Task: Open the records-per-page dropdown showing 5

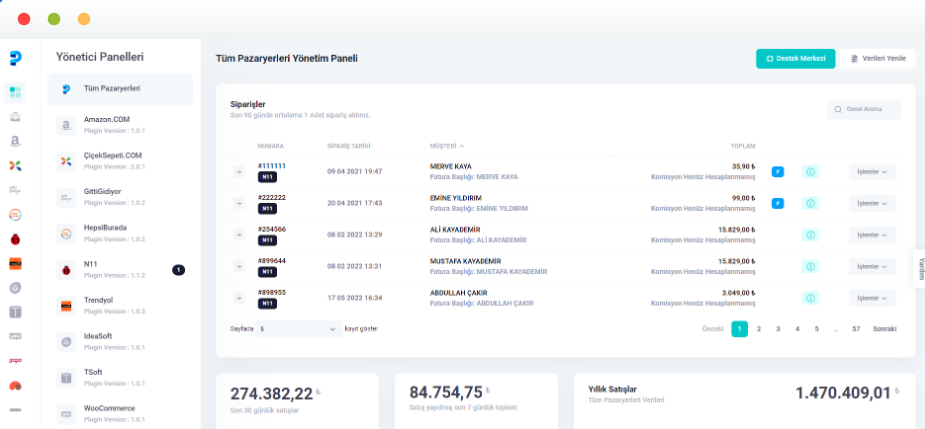Action: pyautogui.click(x=299, y=329)
